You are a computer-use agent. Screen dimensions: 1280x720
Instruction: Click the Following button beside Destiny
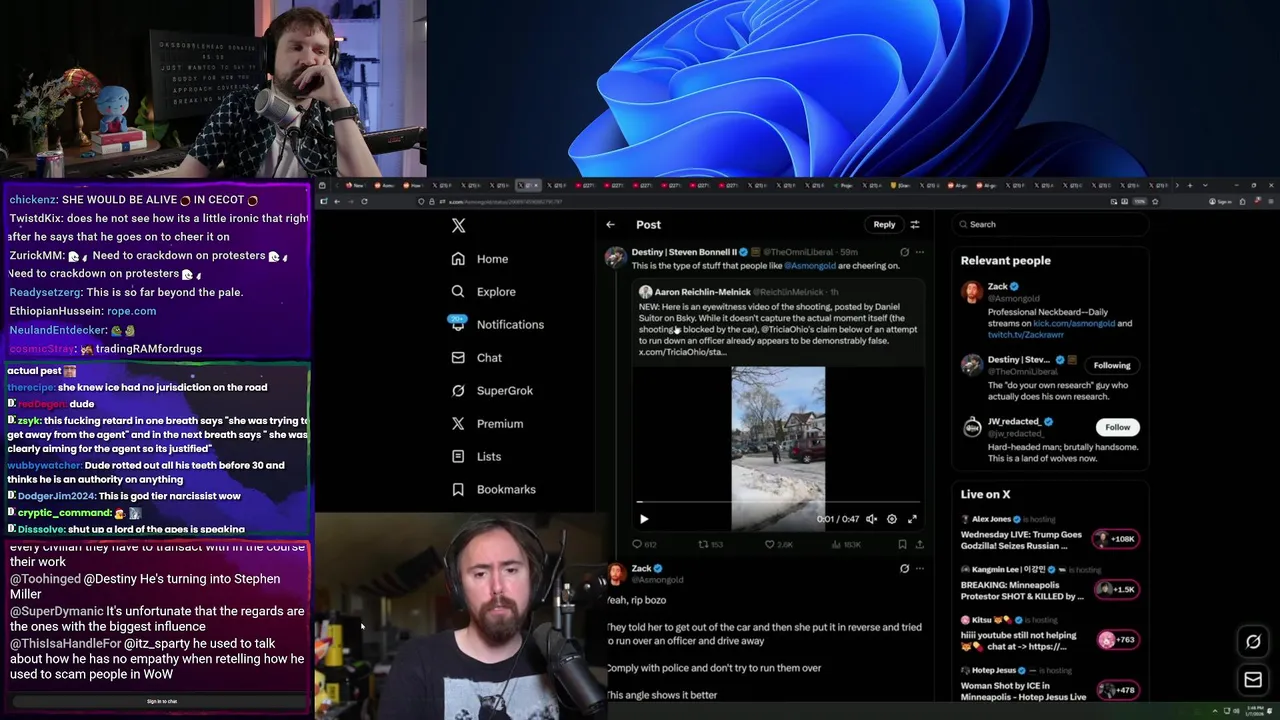1111,366
